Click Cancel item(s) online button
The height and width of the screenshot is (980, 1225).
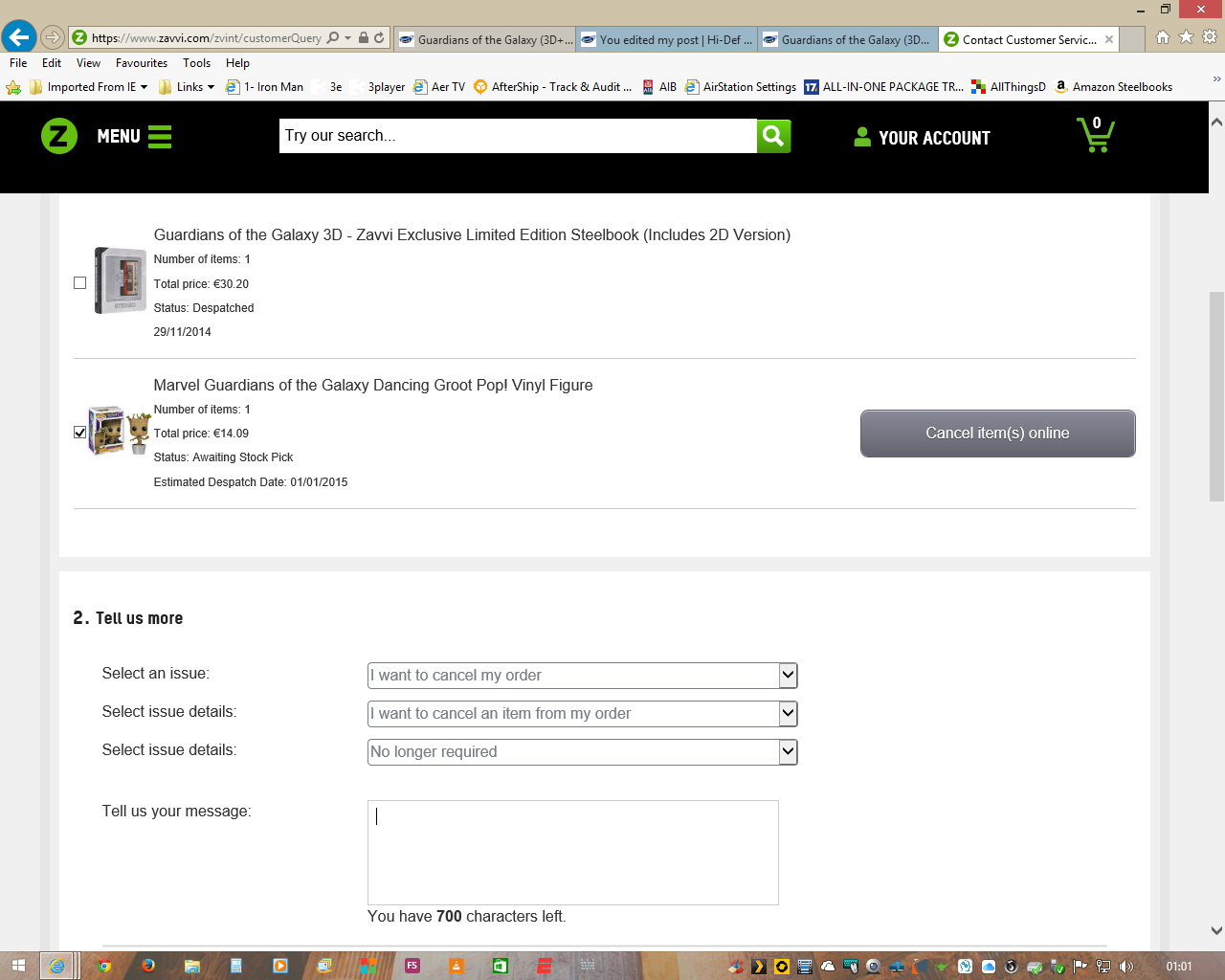997,434
